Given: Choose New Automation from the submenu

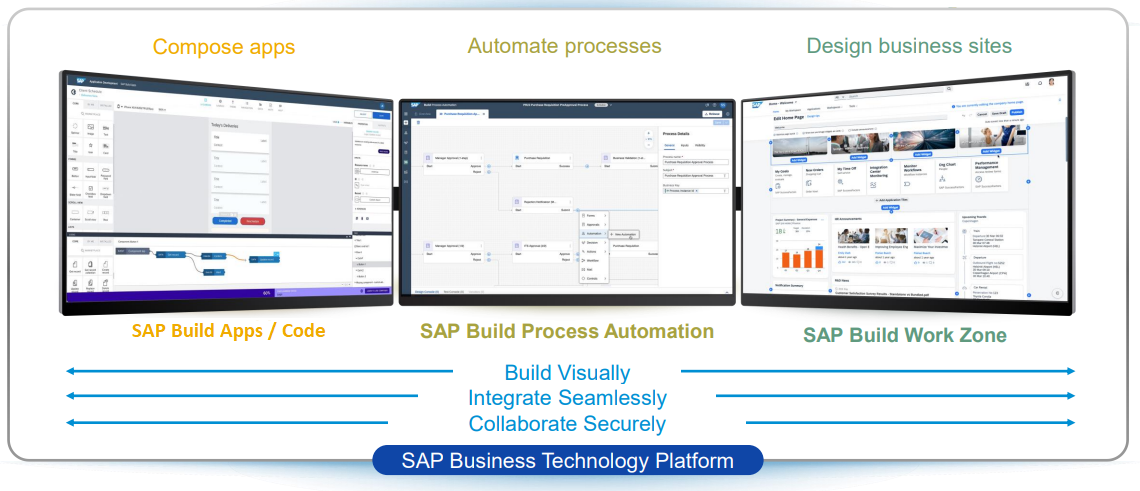Looking at the screenshot, I should (624, 234).
